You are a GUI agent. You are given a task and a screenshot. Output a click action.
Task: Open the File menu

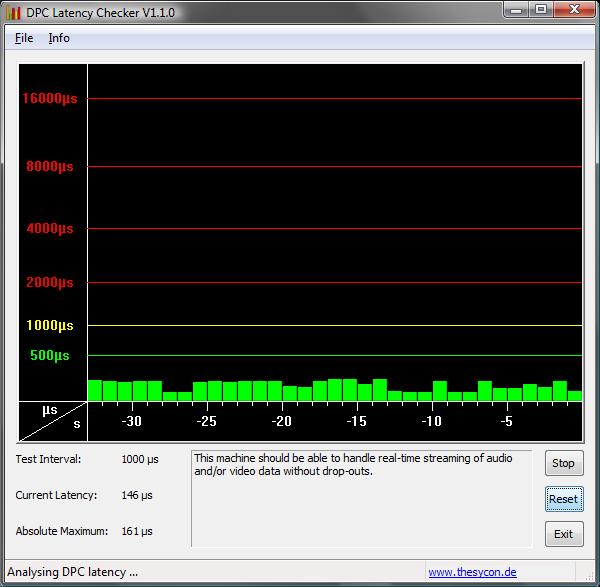(x=24, y=38)
